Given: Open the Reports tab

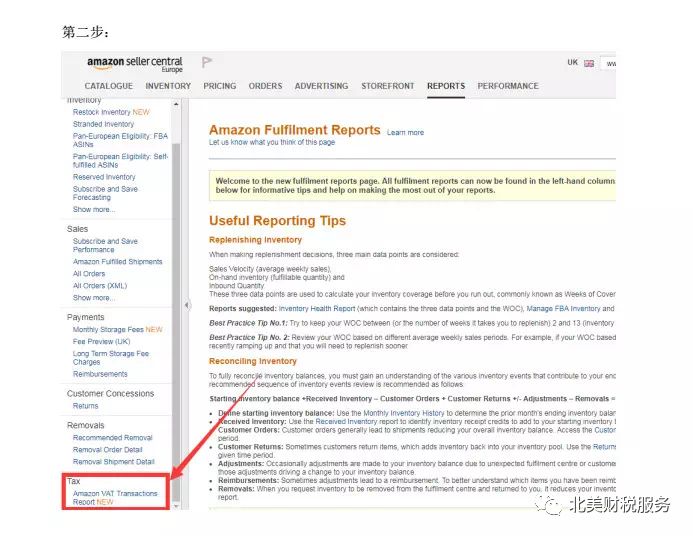Looking at the screenshot, I should [x=445, y=86].
